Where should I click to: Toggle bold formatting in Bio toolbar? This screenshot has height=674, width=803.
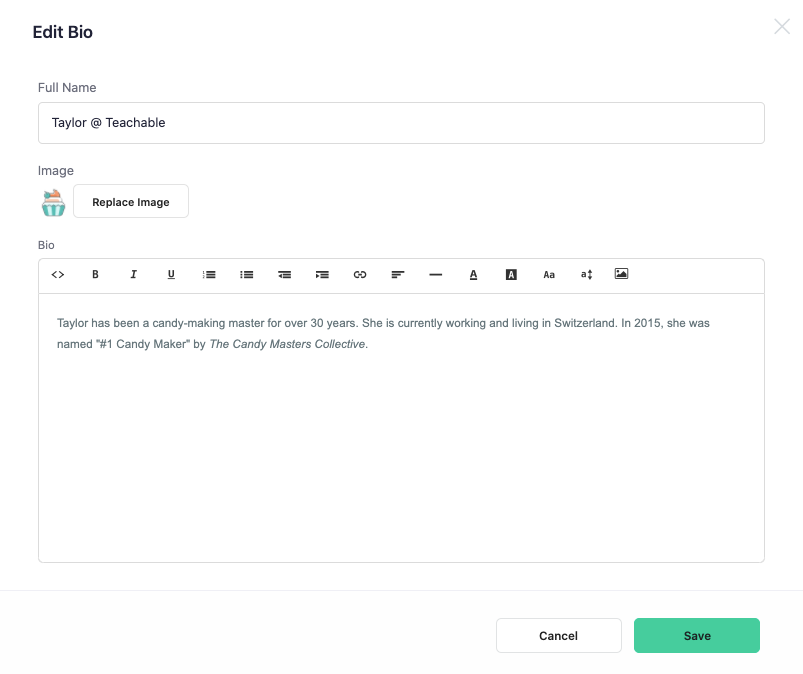pyautogui.click(x=95, y=275)
